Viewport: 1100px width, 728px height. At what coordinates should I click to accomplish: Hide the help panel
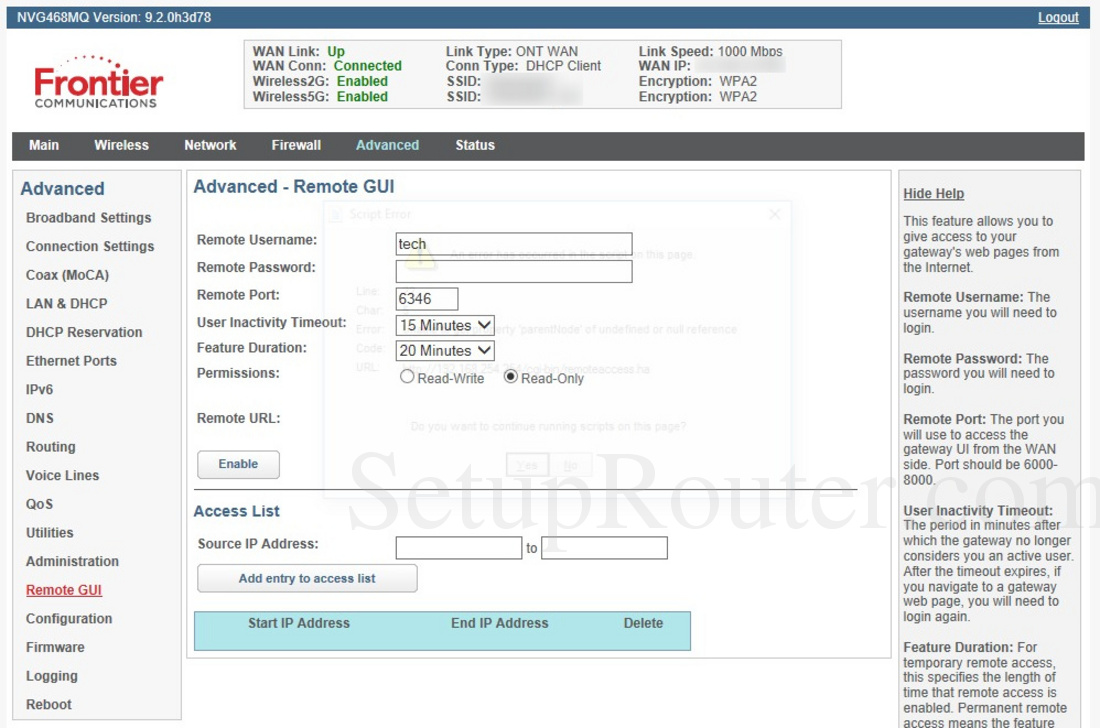[933, 193]
